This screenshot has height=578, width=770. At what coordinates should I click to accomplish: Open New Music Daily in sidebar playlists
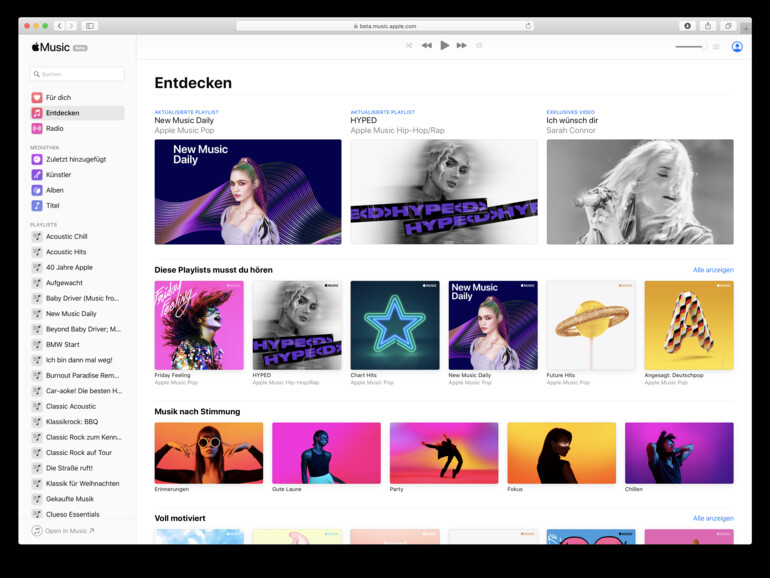77,313
